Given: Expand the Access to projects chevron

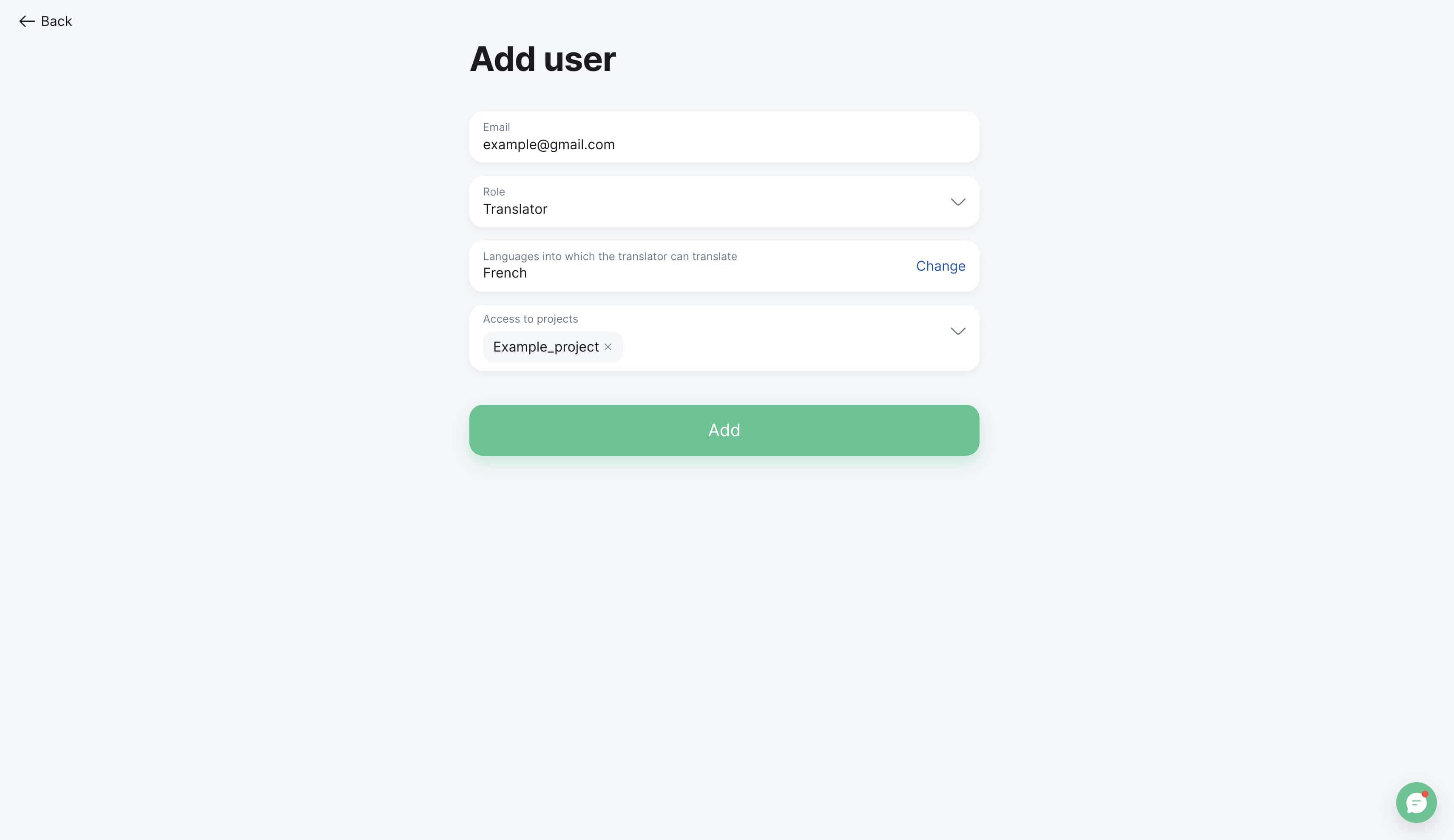Looking at the screenshot, I should (958, 331).
